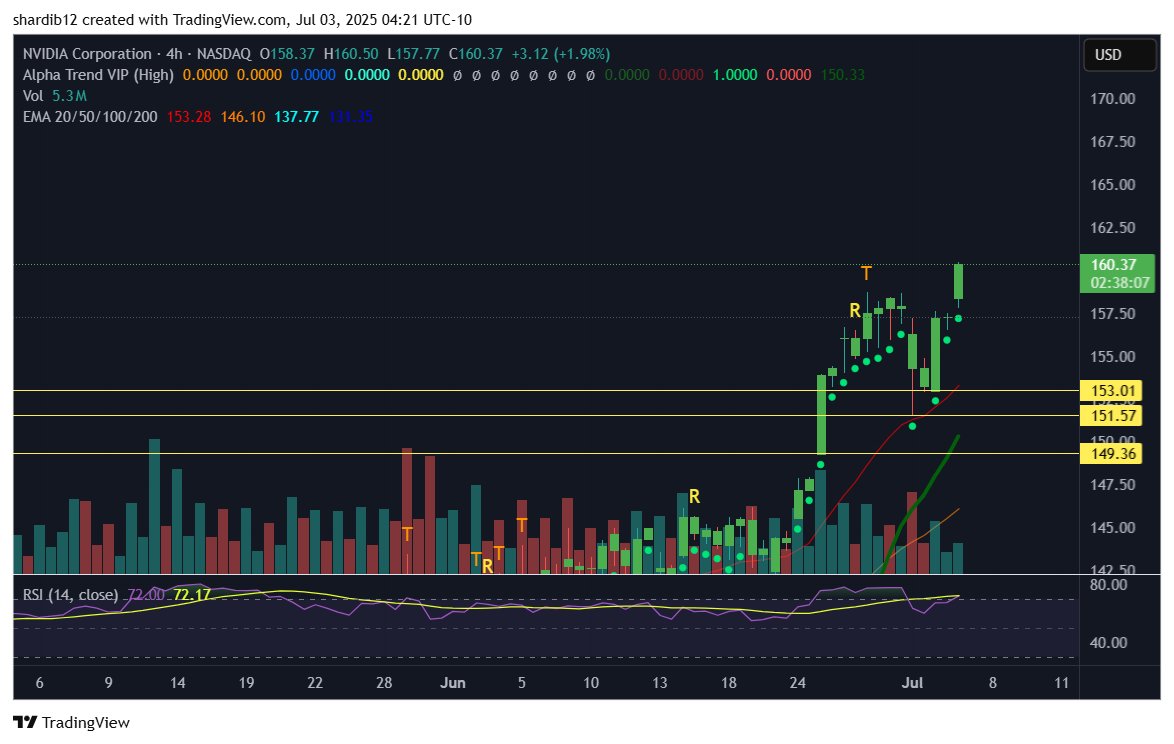Click the open price O158.37

click(287, 54)
